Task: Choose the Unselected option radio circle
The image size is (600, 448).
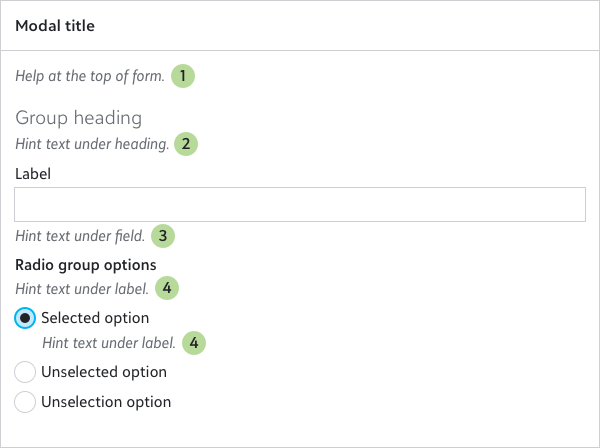Action: (x=26, y=372)
